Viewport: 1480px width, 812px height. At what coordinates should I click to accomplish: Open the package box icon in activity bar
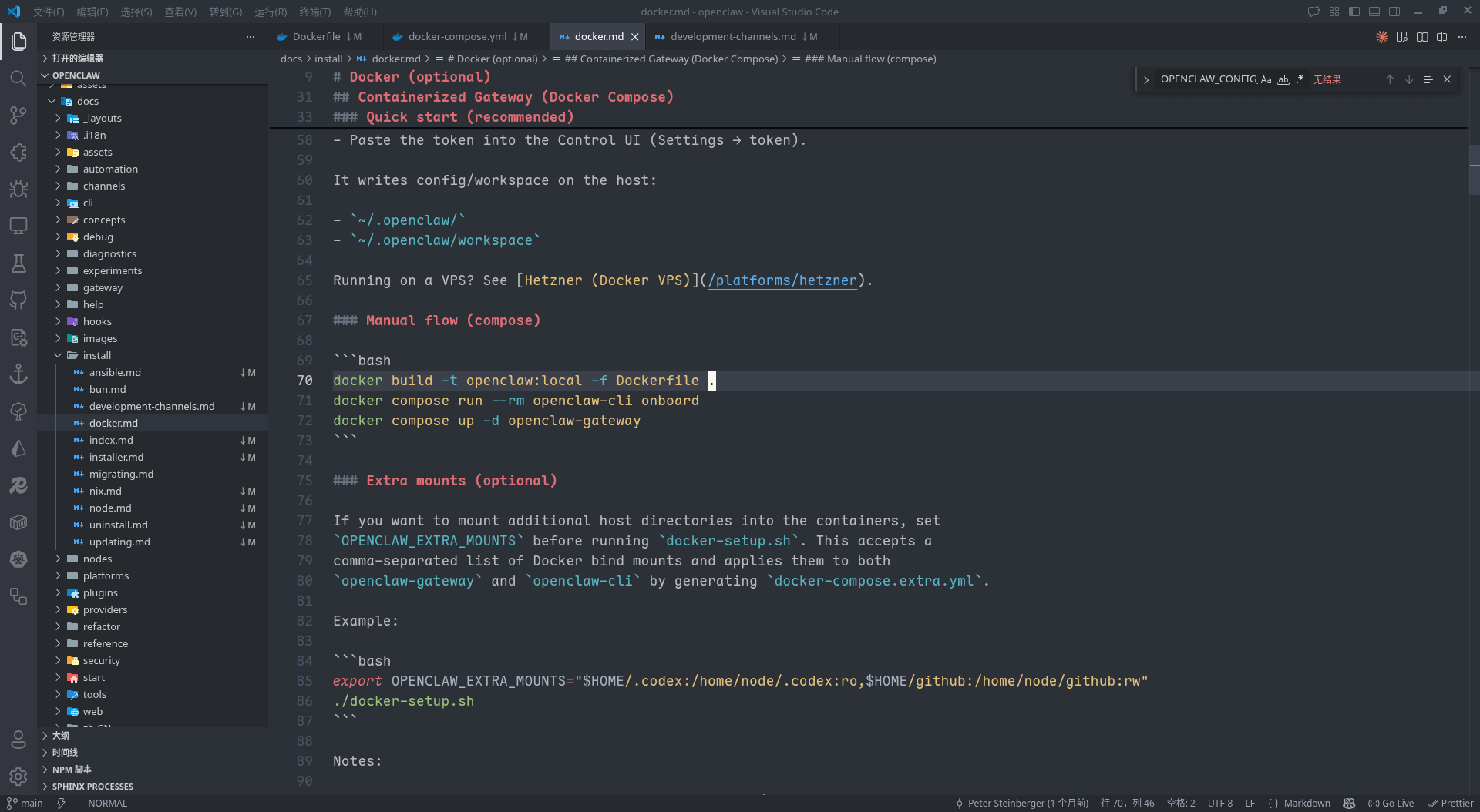click(18, 522)
